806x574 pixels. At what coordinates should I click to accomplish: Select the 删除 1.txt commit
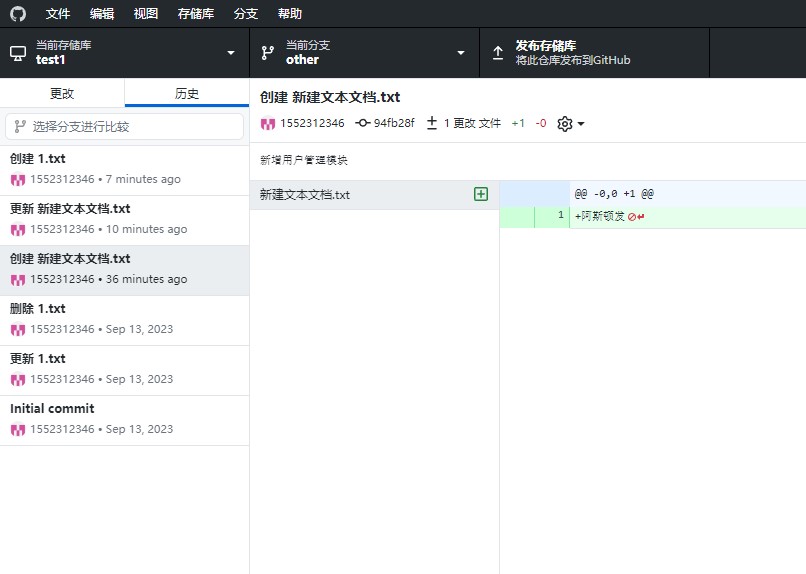click(x=124, y=320)
